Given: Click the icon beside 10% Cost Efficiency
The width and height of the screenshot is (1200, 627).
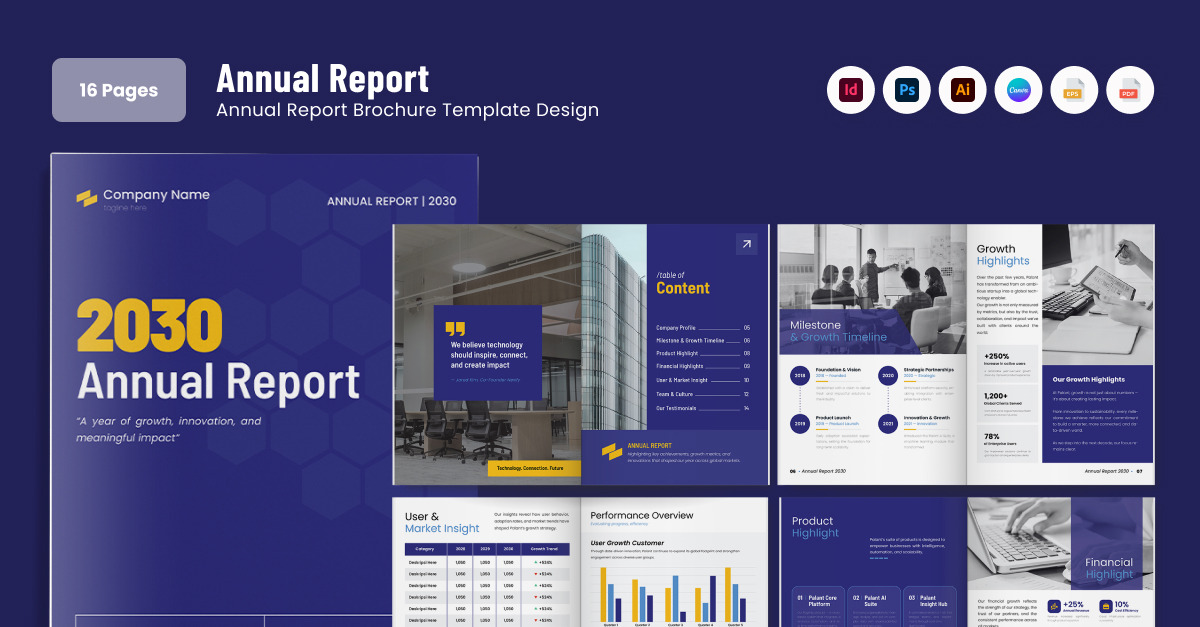Looking at the screenshot, I should point(1105,606).
